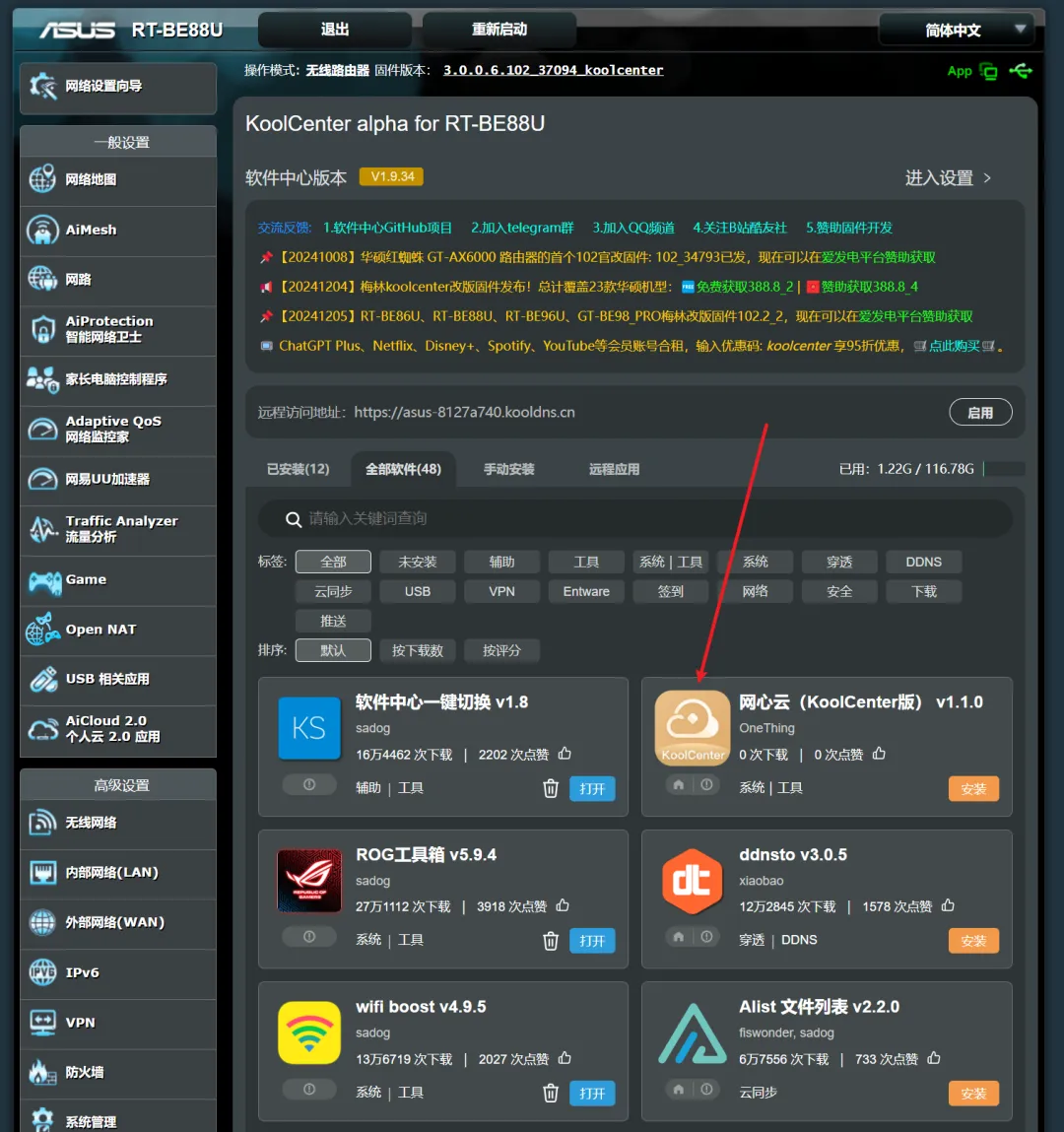1064x1132 pixels.
Task: Click the 退出 logout button
Action: click(335, 30)
